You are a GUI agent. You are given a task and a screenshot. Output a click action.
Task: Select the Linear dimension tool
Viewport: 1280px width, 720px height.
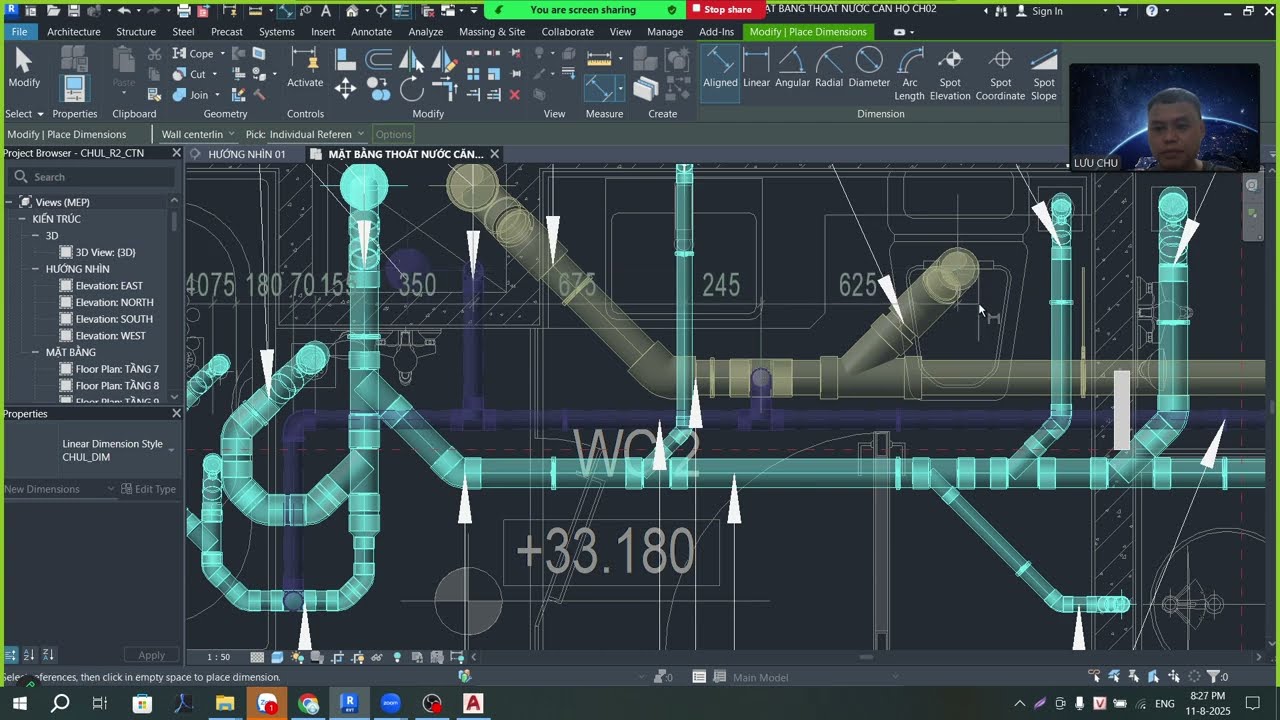click(756, 69)
